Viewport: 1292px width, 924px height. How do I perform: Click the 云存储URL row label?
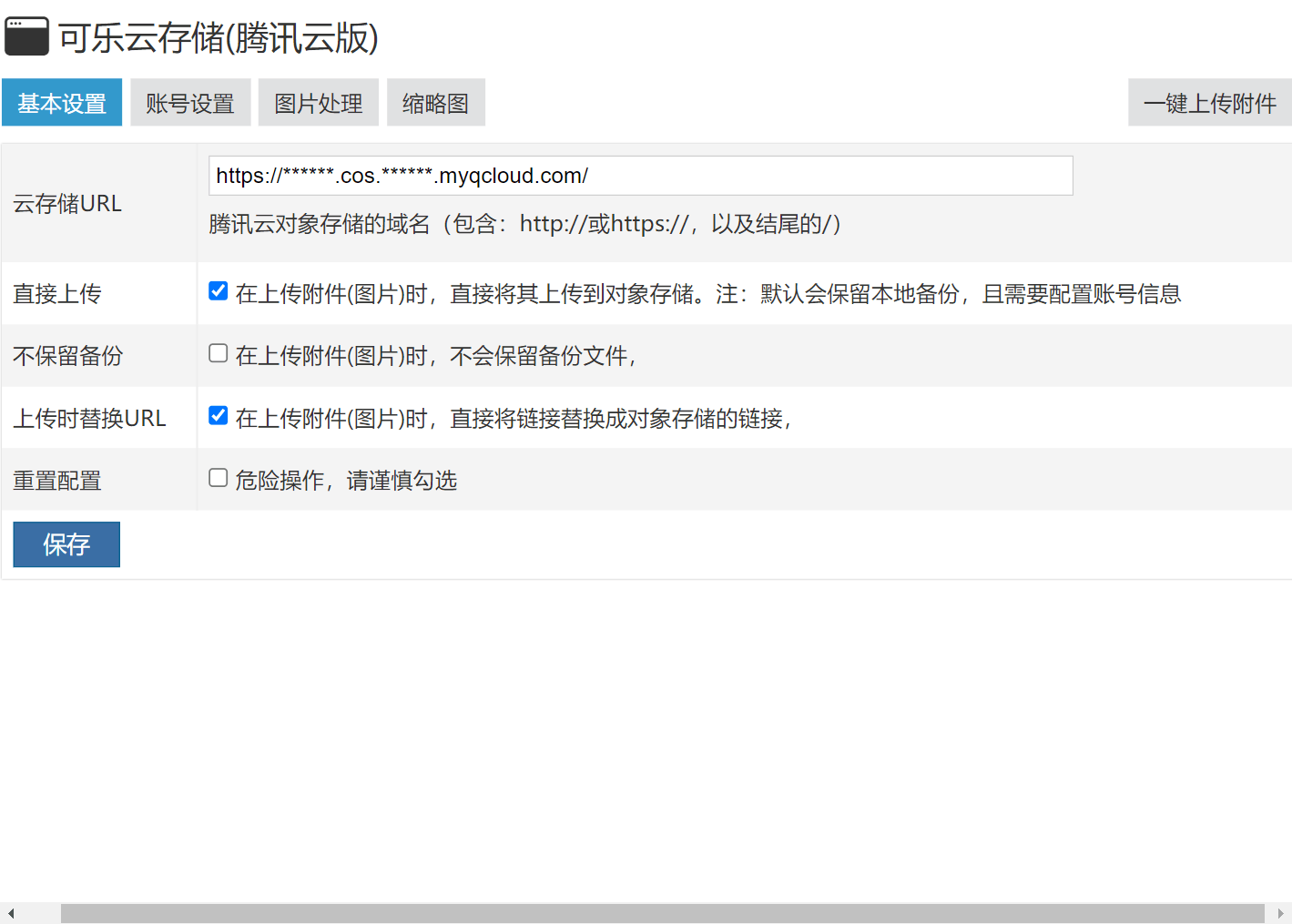pos(67,204)
